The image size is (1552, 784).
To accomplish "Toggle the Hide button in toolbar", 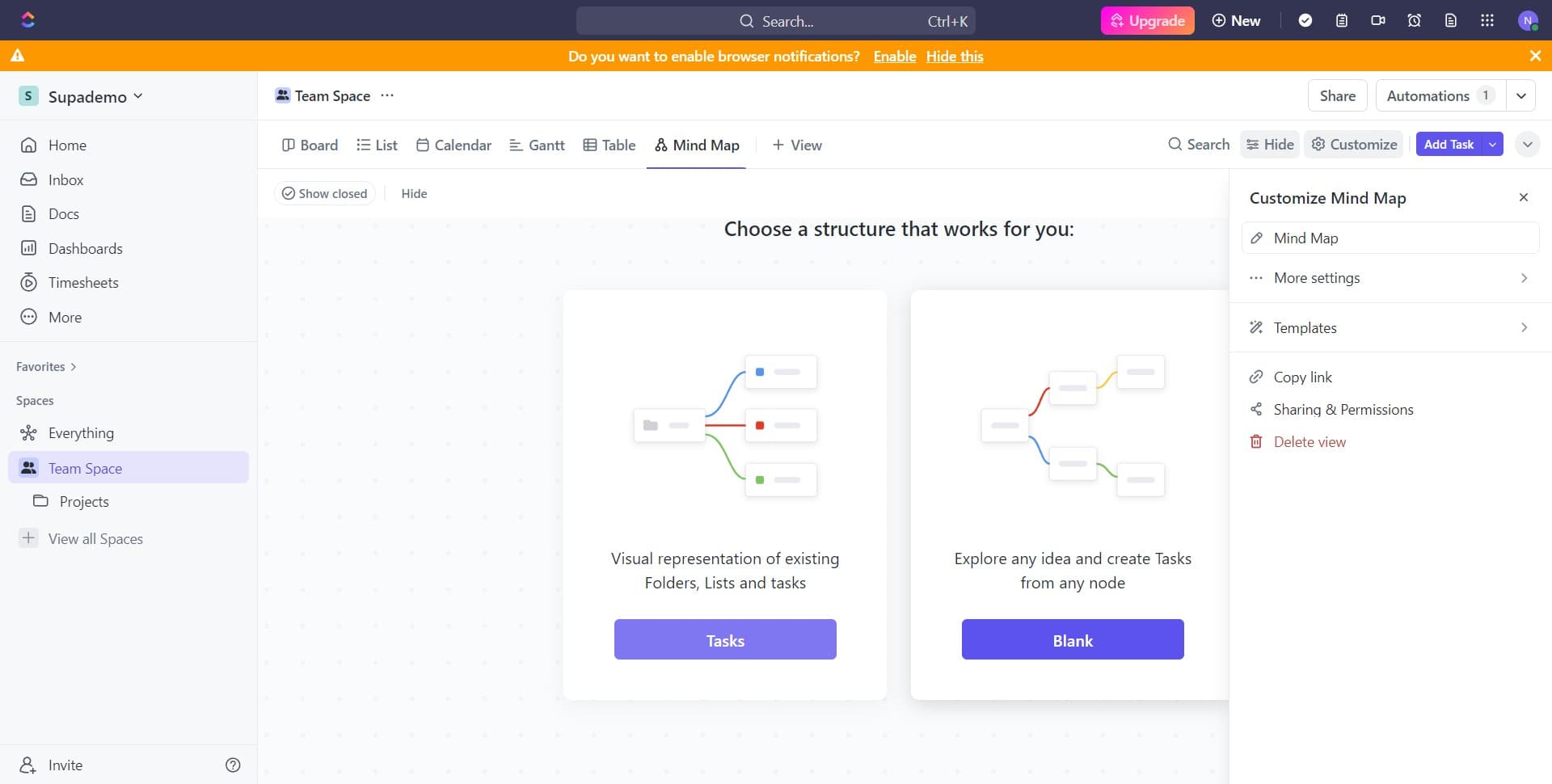I will [1270, 145].
